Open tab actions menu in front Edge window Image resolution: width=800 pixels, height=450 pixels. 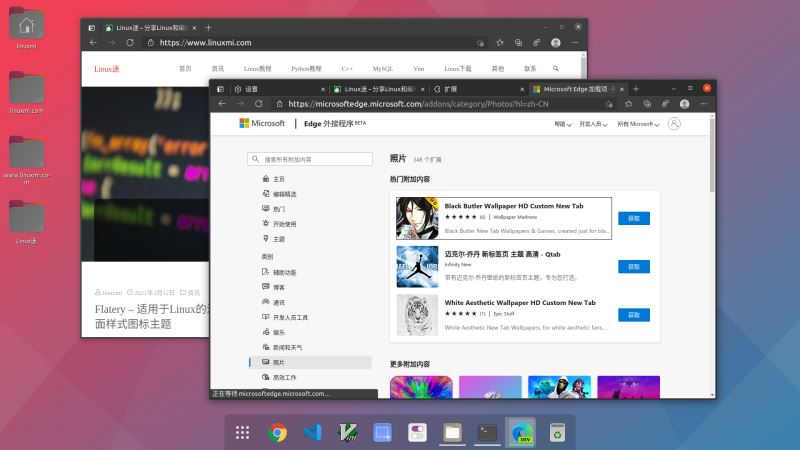click(220, 89)
